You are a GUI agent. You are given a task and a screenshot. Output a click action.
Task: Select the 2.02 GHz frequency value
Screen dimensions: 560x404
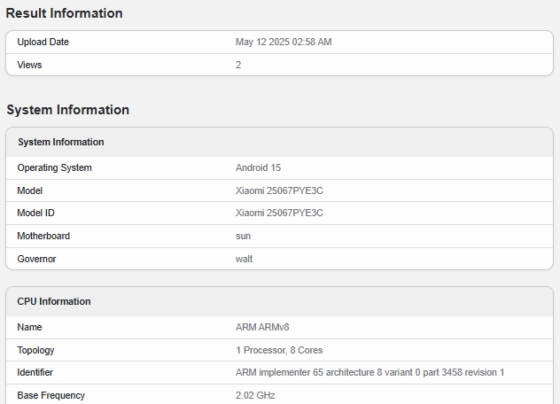point(255,395)
